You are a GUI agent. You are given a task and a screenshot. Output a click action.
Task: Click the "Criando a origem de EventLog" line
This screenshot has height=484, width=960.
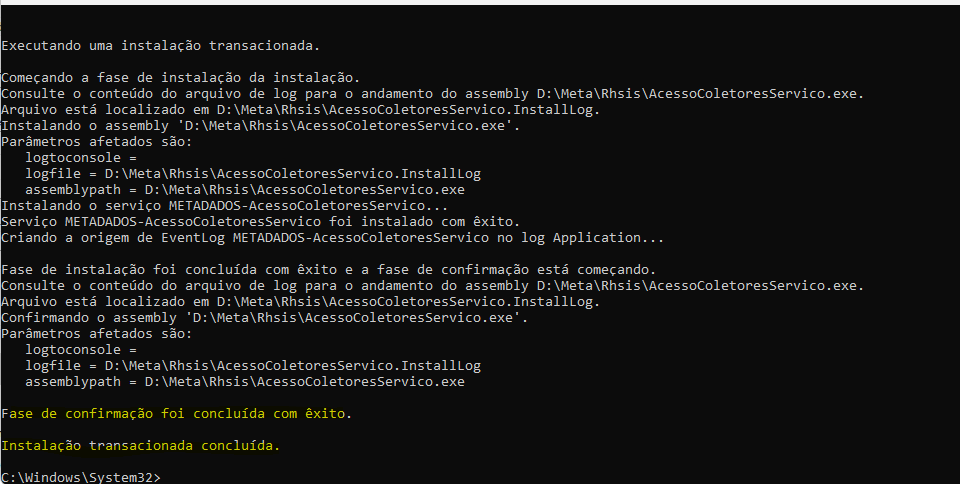(x=332, y=237)
